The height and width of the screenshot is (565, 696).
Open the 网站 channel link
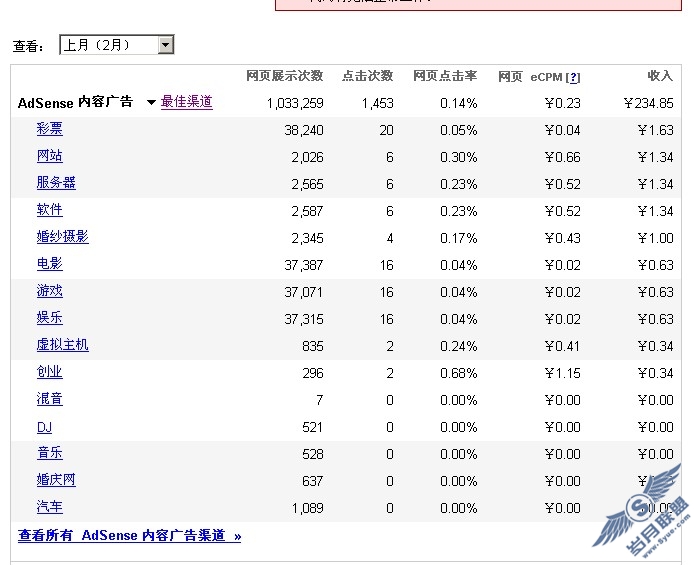(x=50, y=156)
